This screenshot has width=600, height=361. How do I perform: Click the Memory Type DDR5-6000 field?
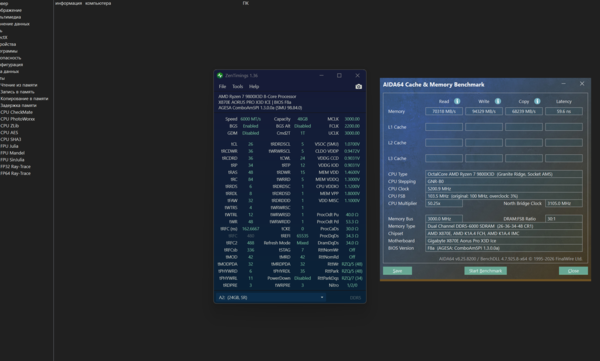pos(504,226)
